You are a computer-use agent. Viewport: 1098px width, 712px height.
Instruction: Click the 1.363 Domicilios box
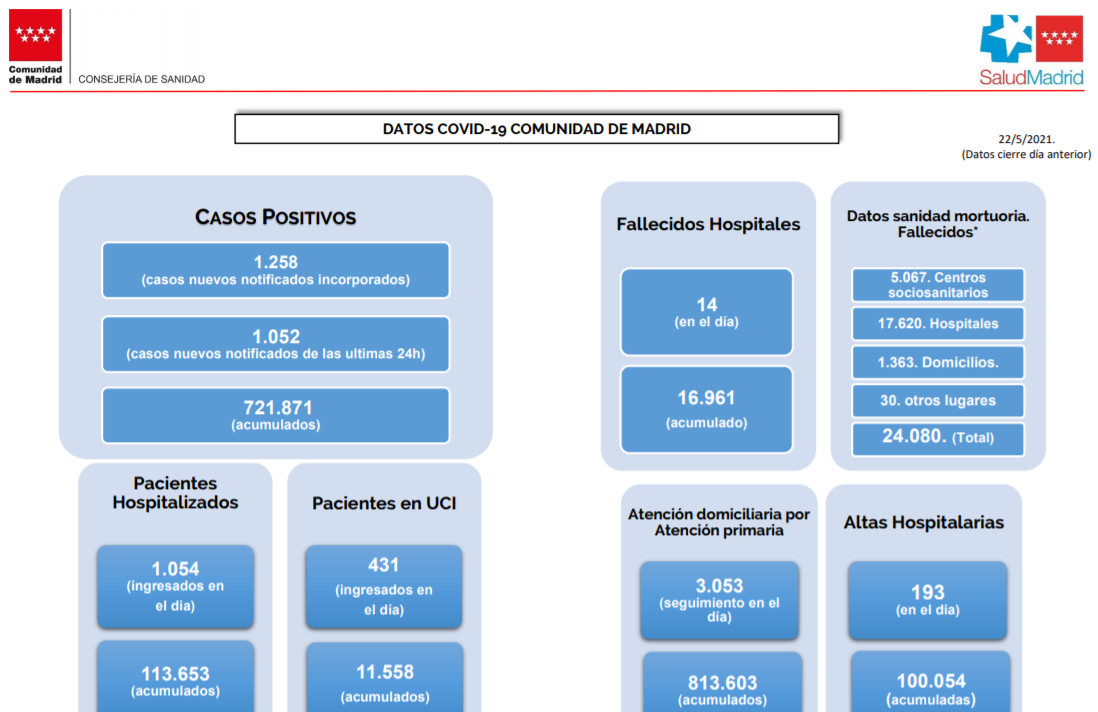click(938, 362)
